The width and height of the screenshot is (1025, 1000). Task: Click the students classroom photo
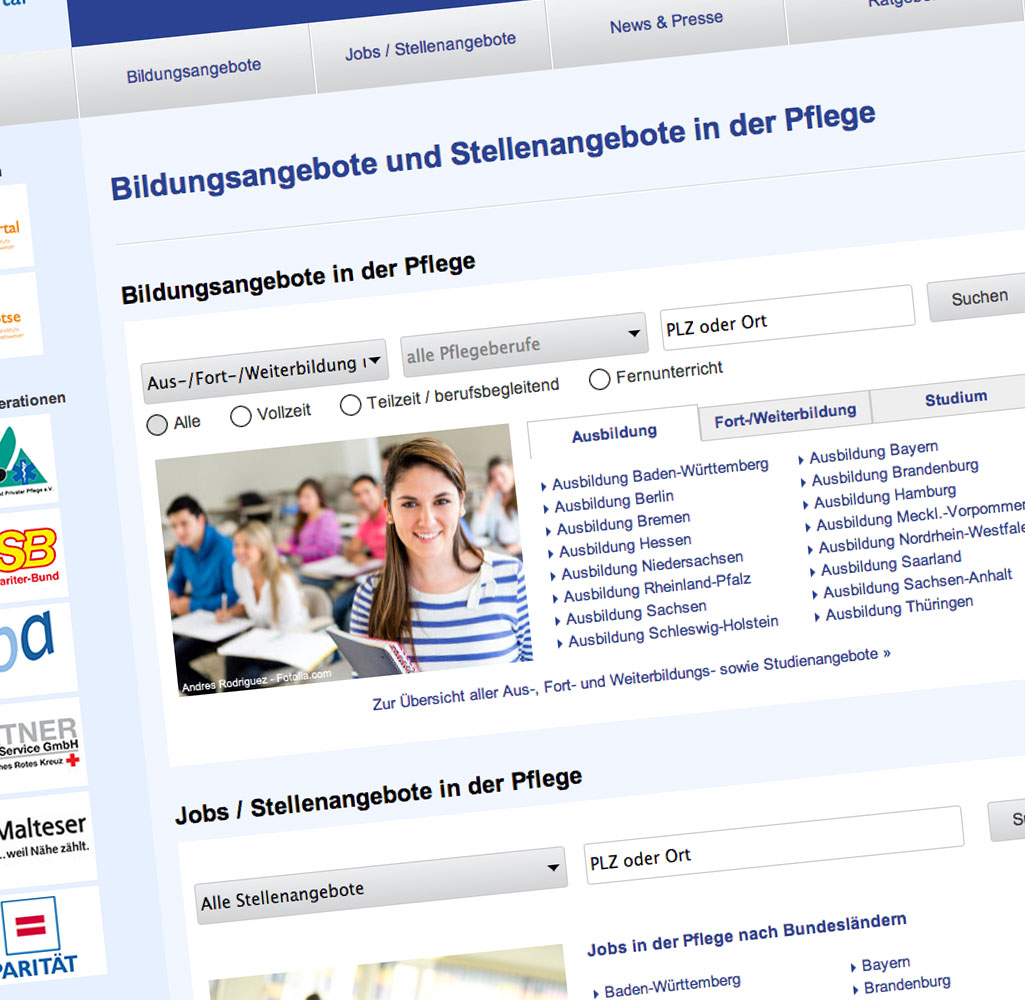[x=344, y=559]
